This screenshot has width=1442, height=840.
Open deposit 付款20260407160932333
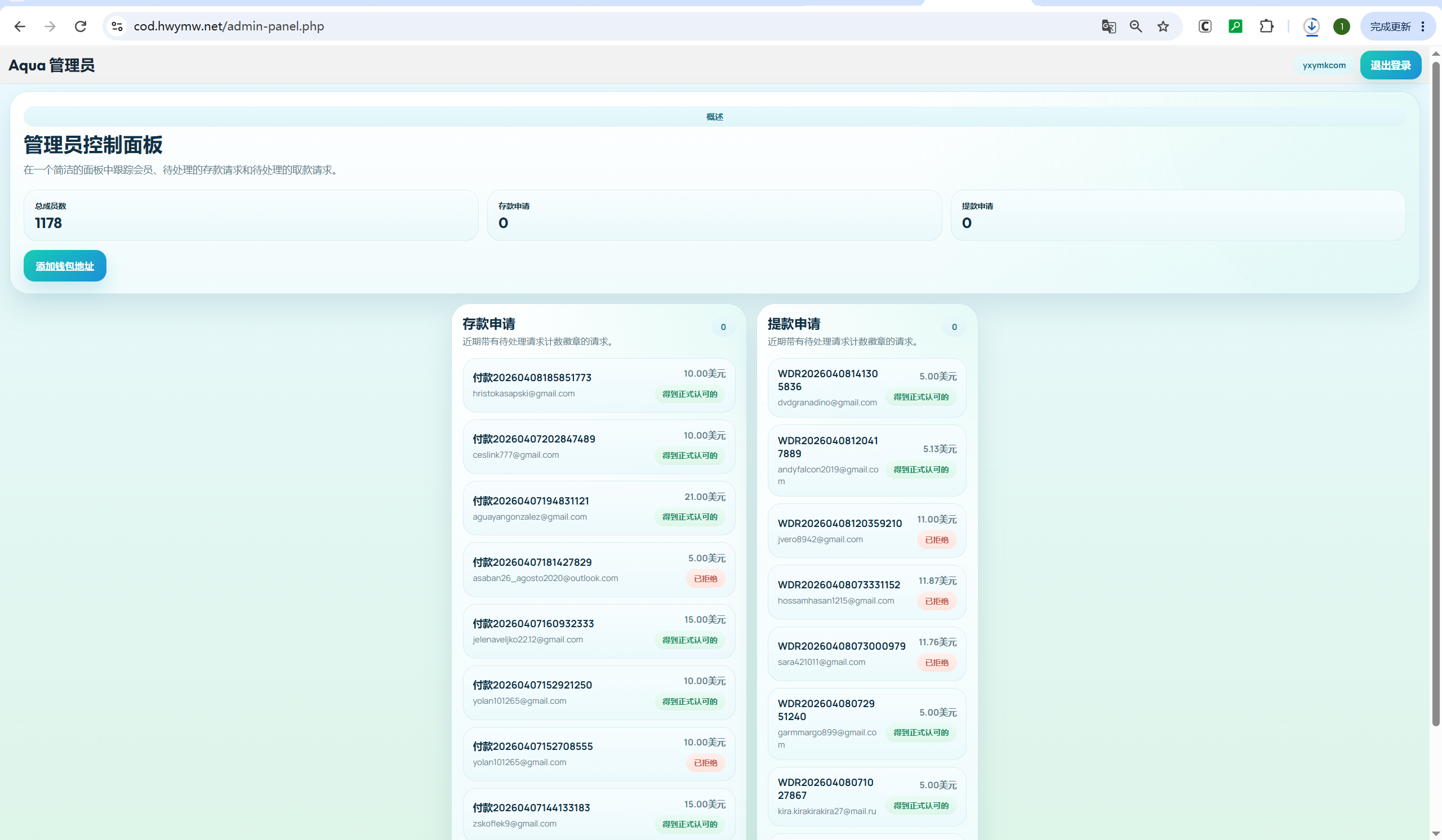pyautogui.click(x=599, y=631)
